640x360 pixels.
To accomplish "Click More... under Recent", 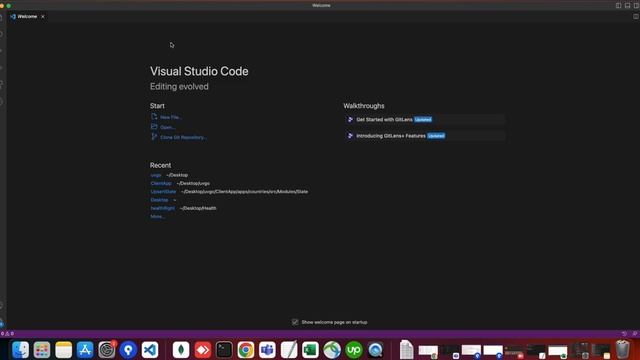I will [157, 216].
